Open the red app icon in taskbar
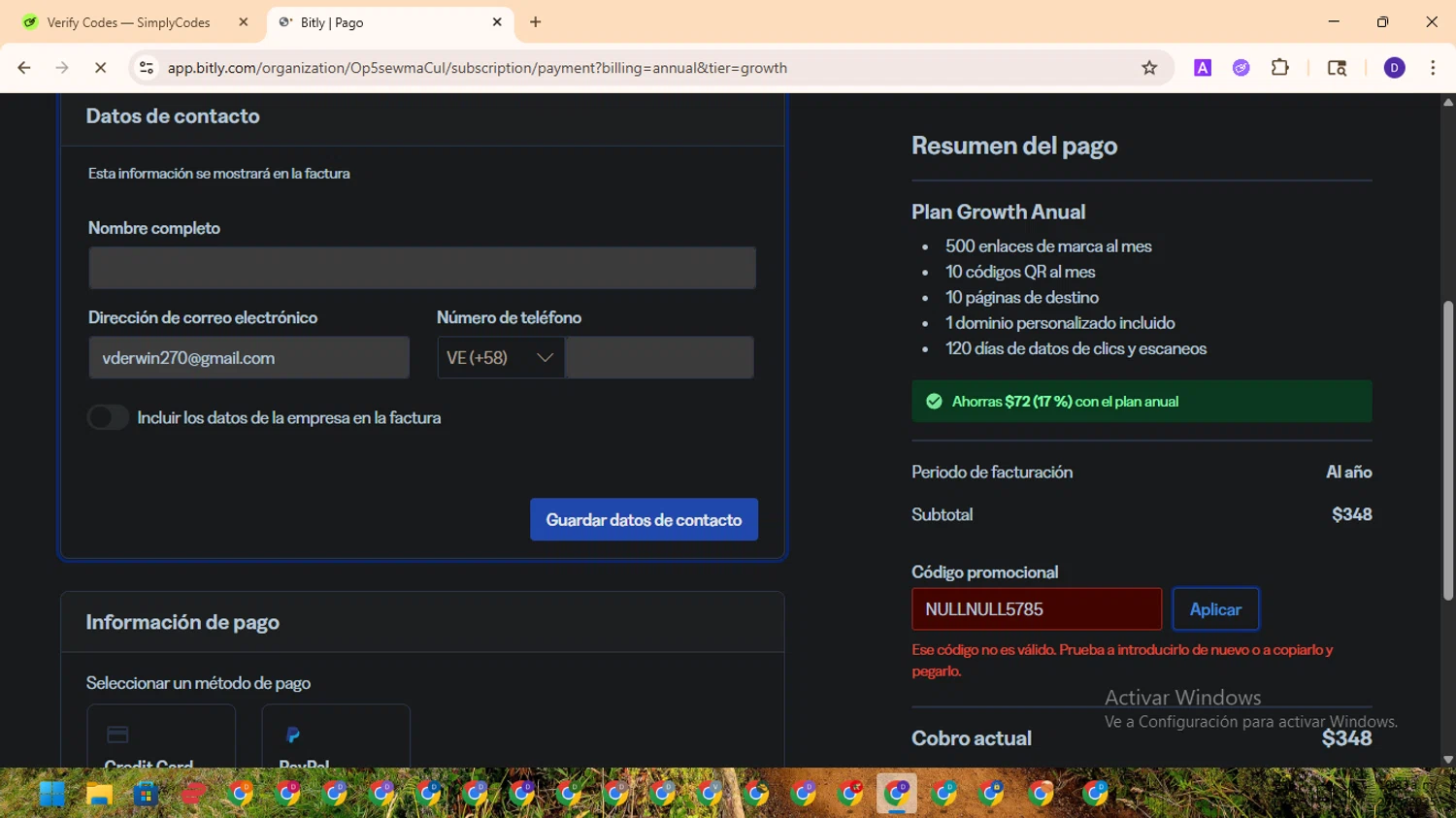The width and height of the screenshot is (1456, 818). [193, 794]
